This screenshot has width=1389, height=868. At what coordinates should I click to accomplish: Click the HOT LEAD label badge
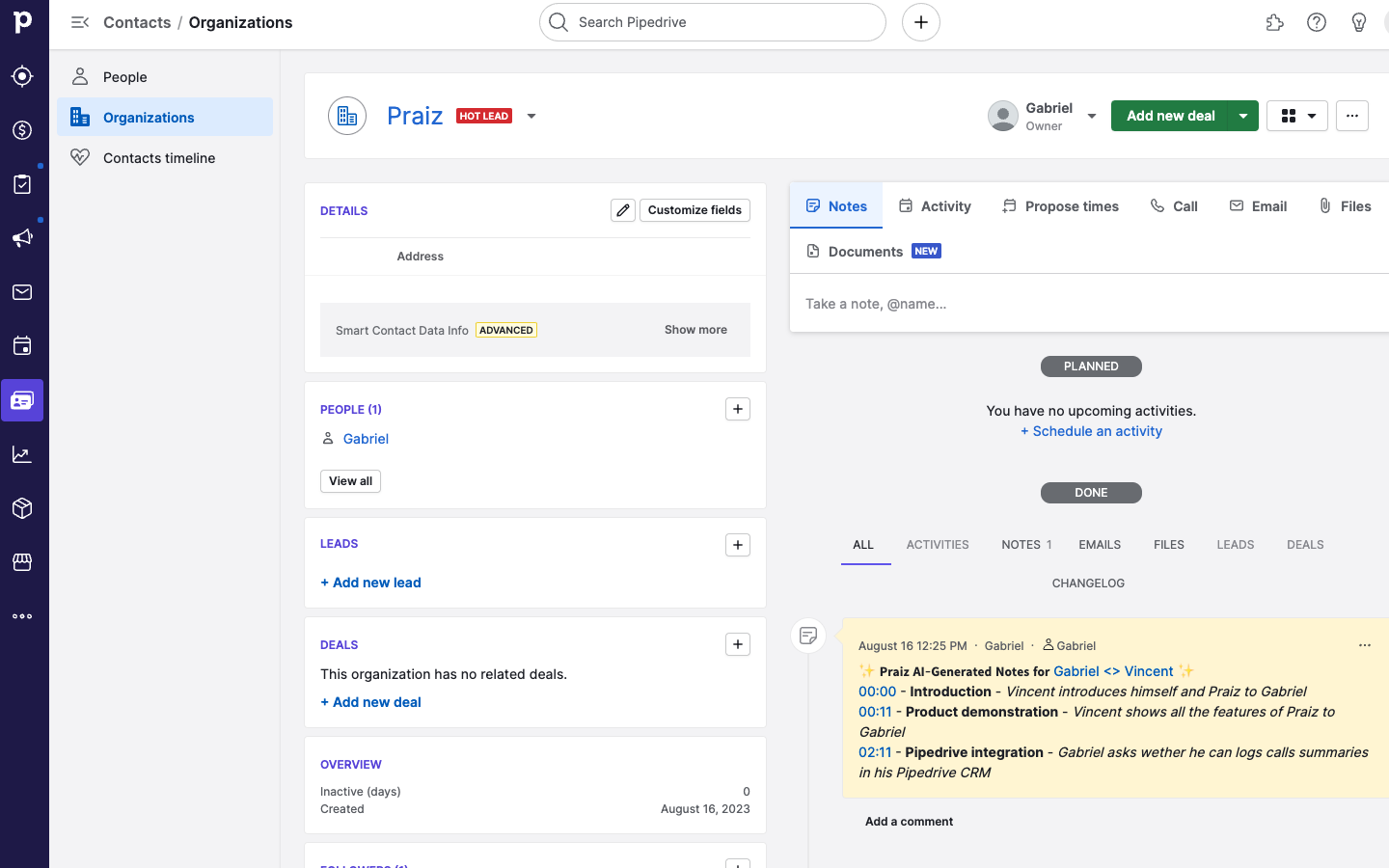[x=484, y=116]
